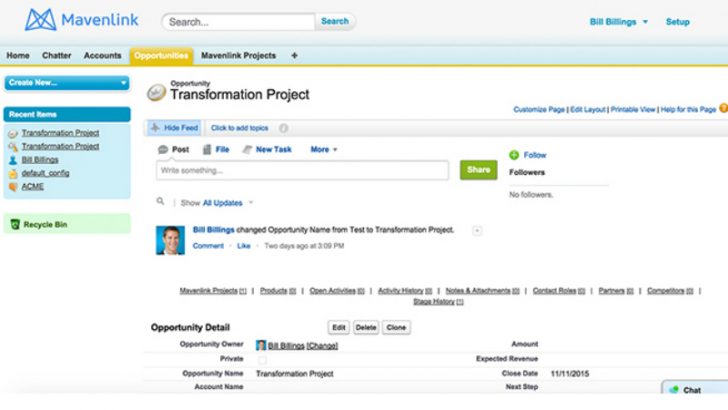Click the Recycle Bin icon
728x410 pixels.
pyautogui.click(x=15, y=224)
